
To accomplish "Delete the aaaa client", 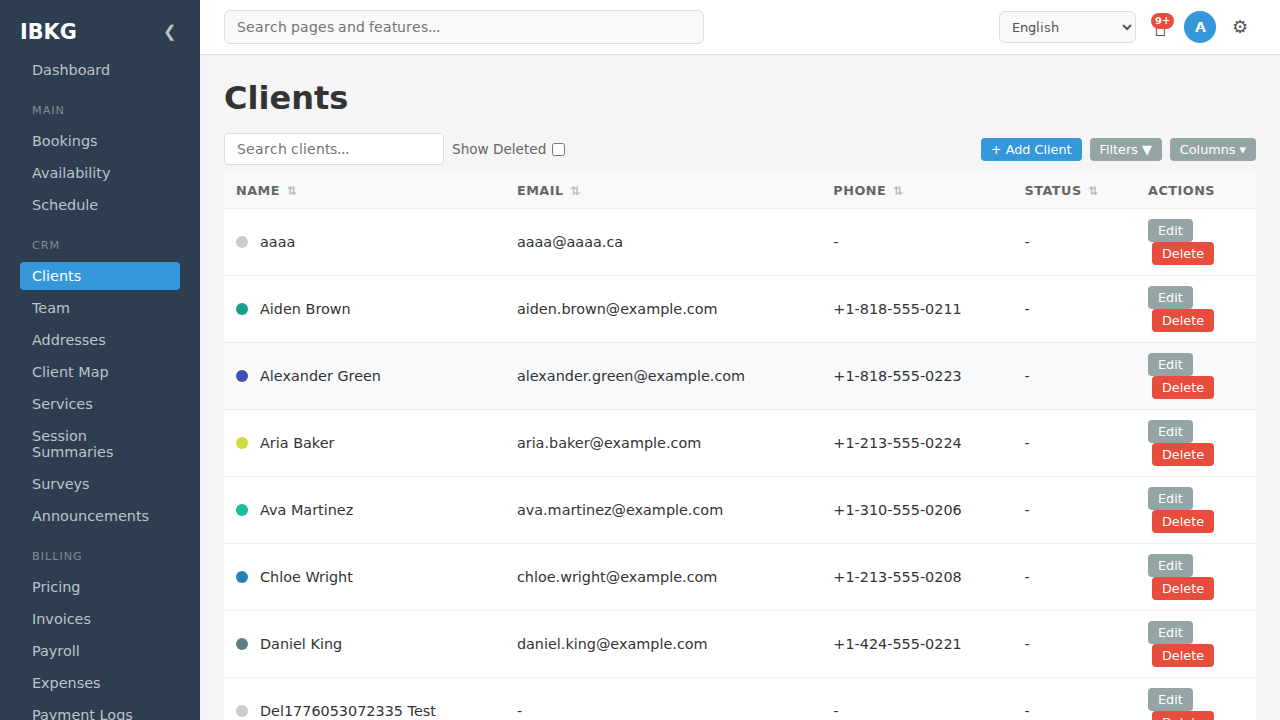I will [1183, 254].
